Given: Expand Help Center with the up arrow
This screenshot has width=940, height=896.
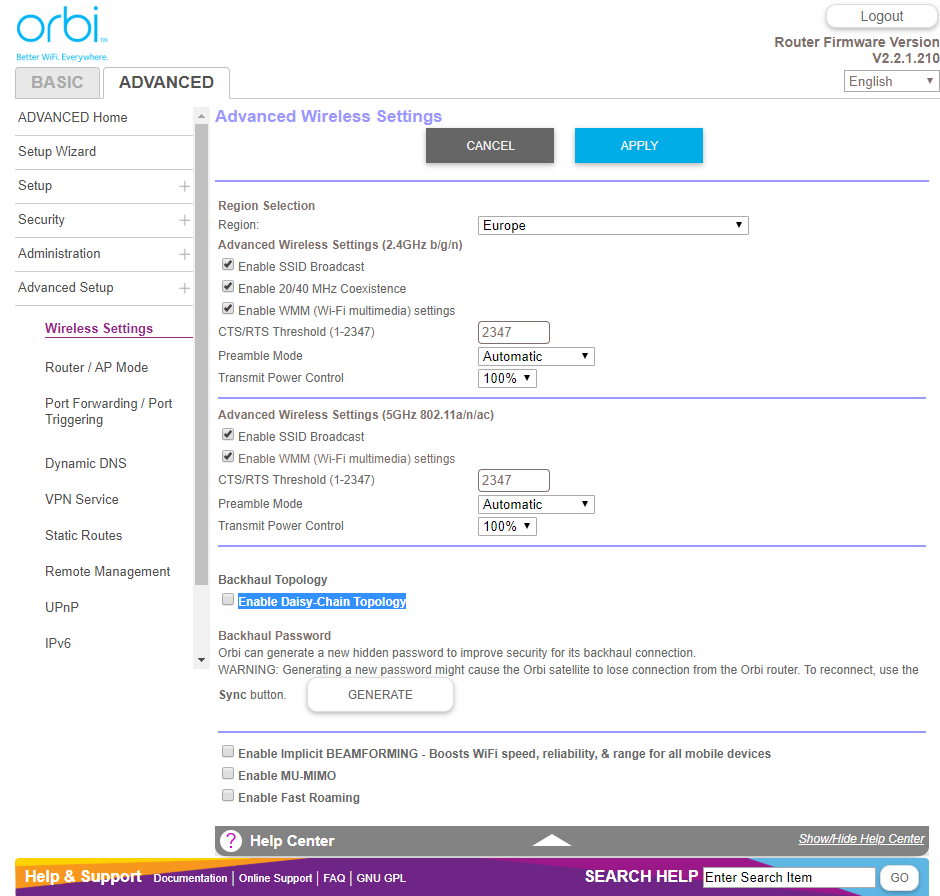Looking at the screenshot, I should 551,841.
